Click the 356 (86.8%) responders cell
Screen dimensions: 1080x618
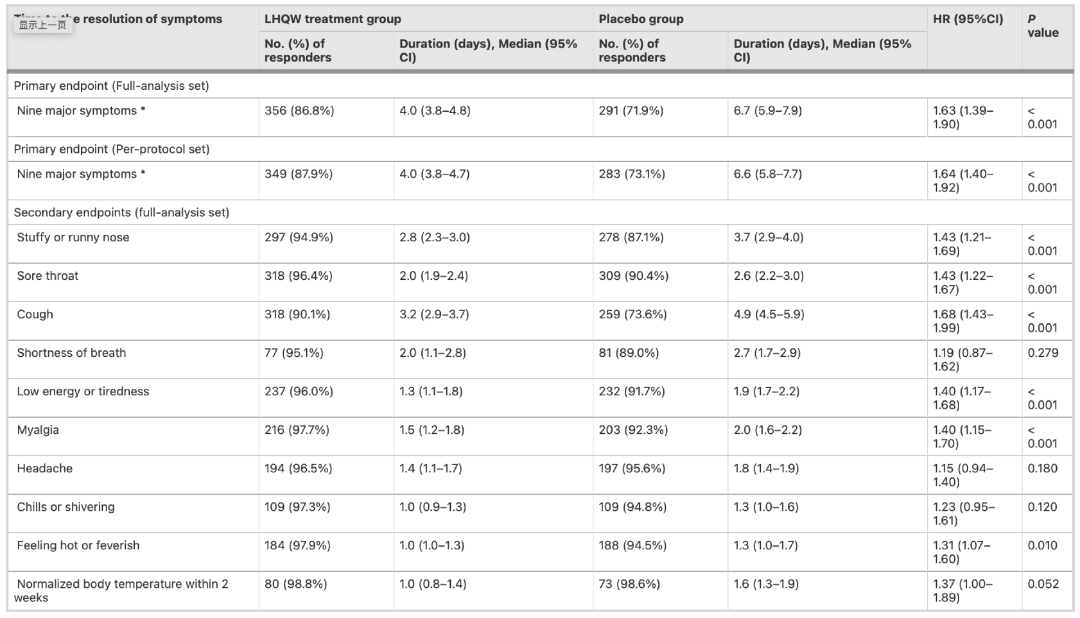300,110
